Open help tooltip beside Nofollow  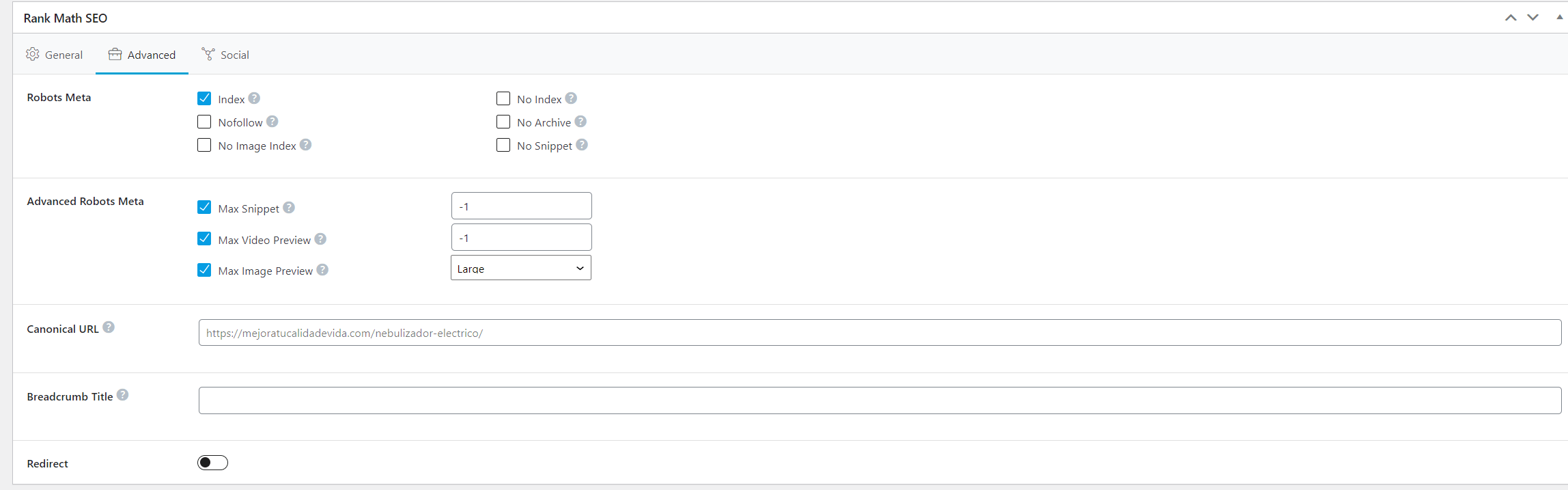pos(272,122)
